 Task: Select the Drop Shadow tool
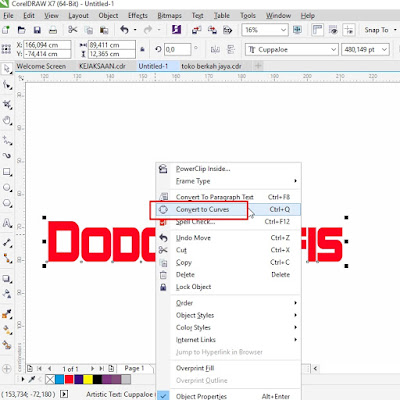7,278
